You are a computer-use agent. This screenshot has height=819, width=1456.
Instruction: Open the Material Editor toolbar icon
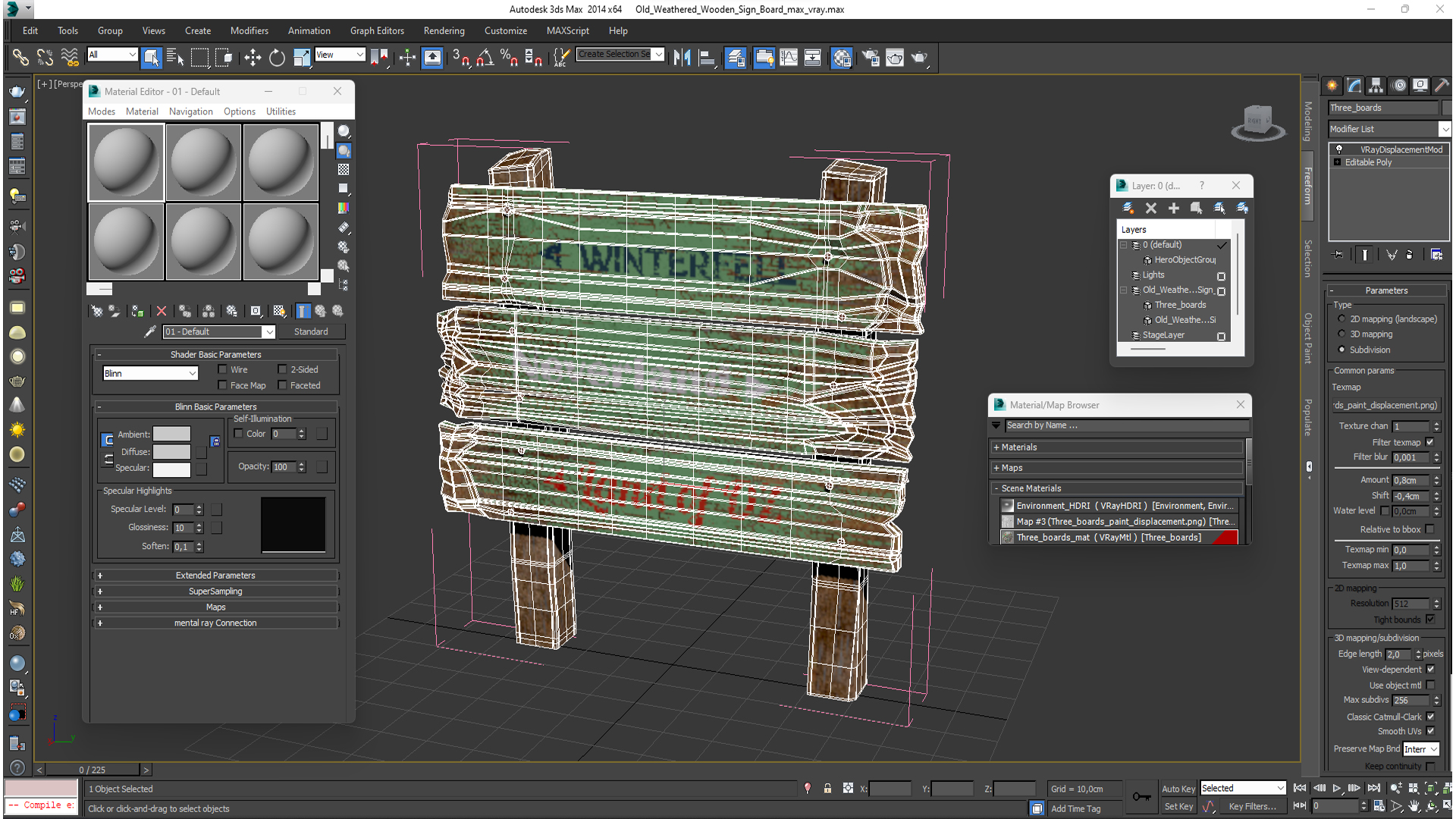[x=841, y=58]
